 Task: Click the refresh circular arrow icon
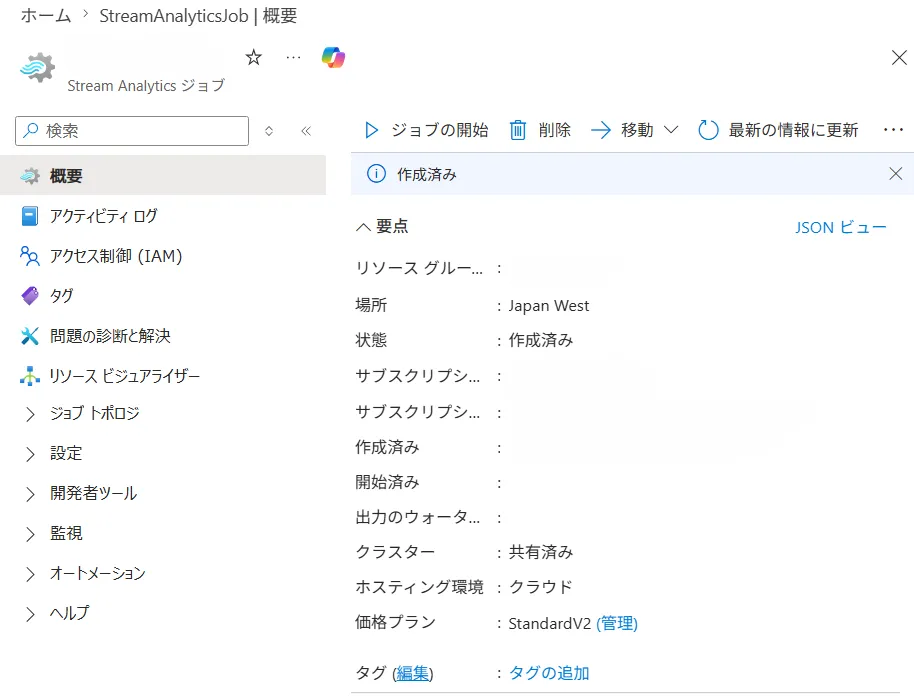pos(708,129)
